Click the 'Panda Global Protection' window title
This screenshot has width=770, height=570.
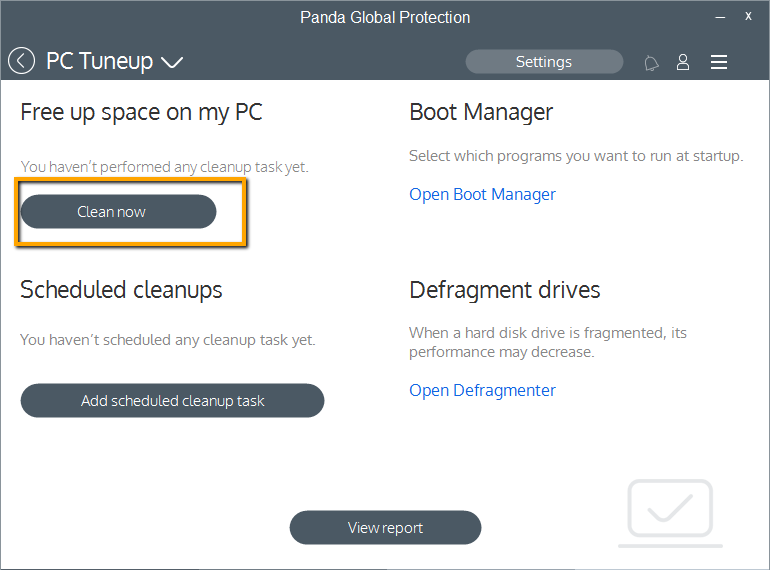pyautogui.click(x=385, y=18)
